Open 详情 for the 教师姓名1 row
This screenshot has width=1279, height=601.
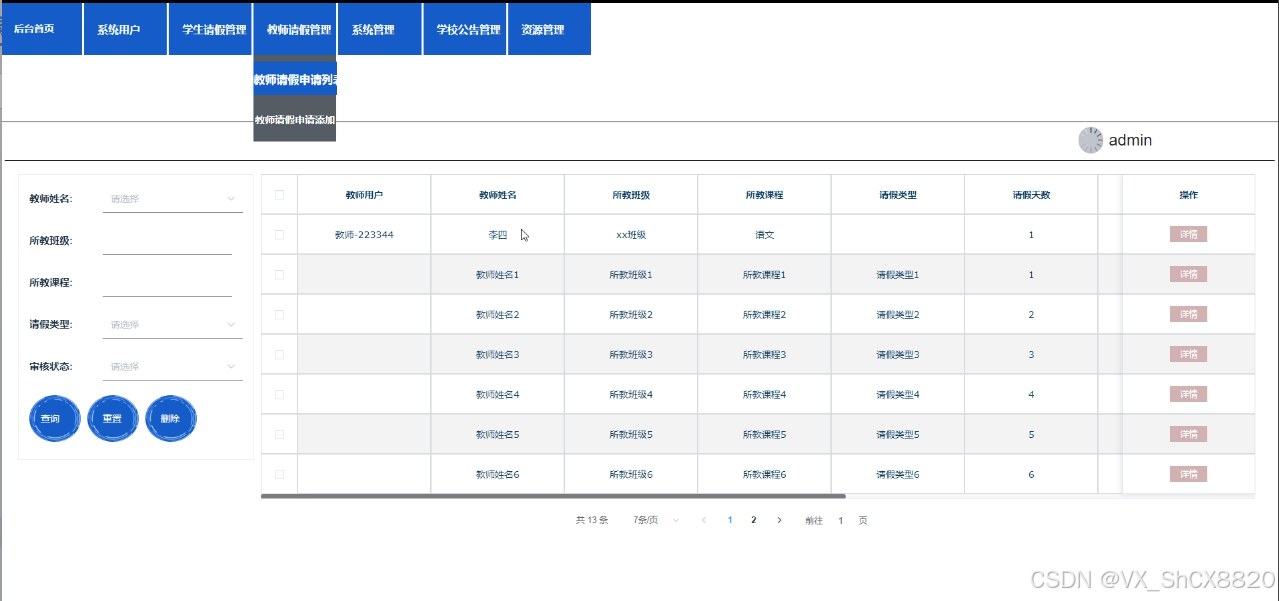[1188, 275]
